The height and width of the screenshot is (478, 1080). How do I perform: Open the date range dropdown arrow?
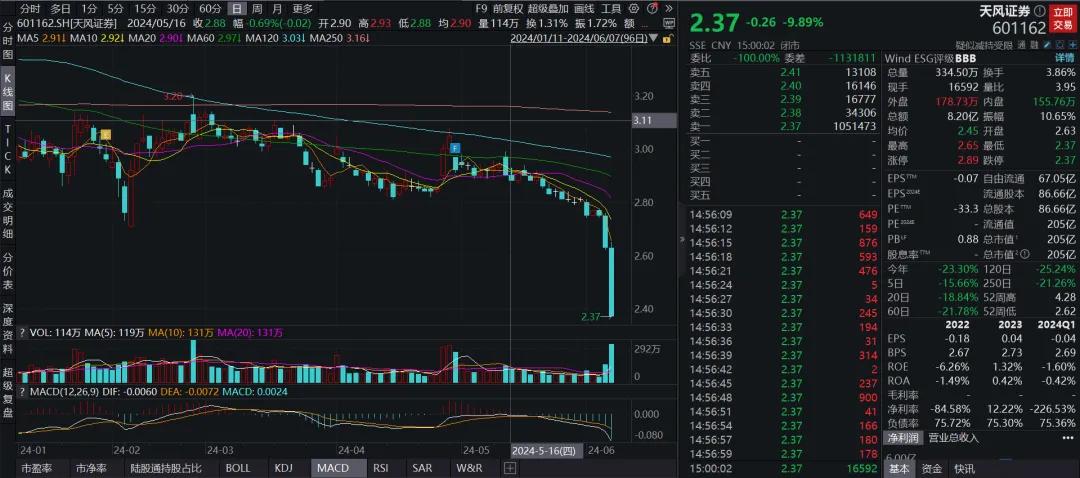coord(654,39)
